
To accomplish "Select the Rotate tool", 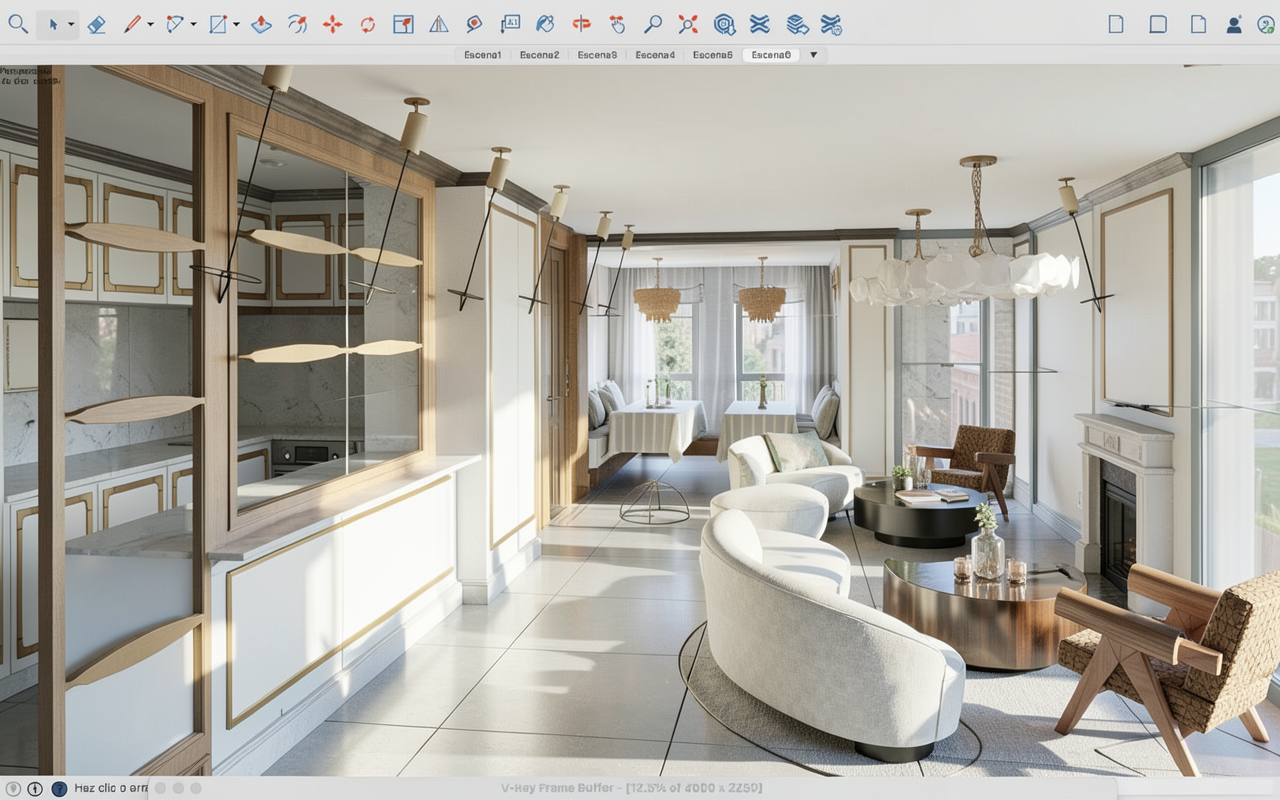I will [367, 24].
